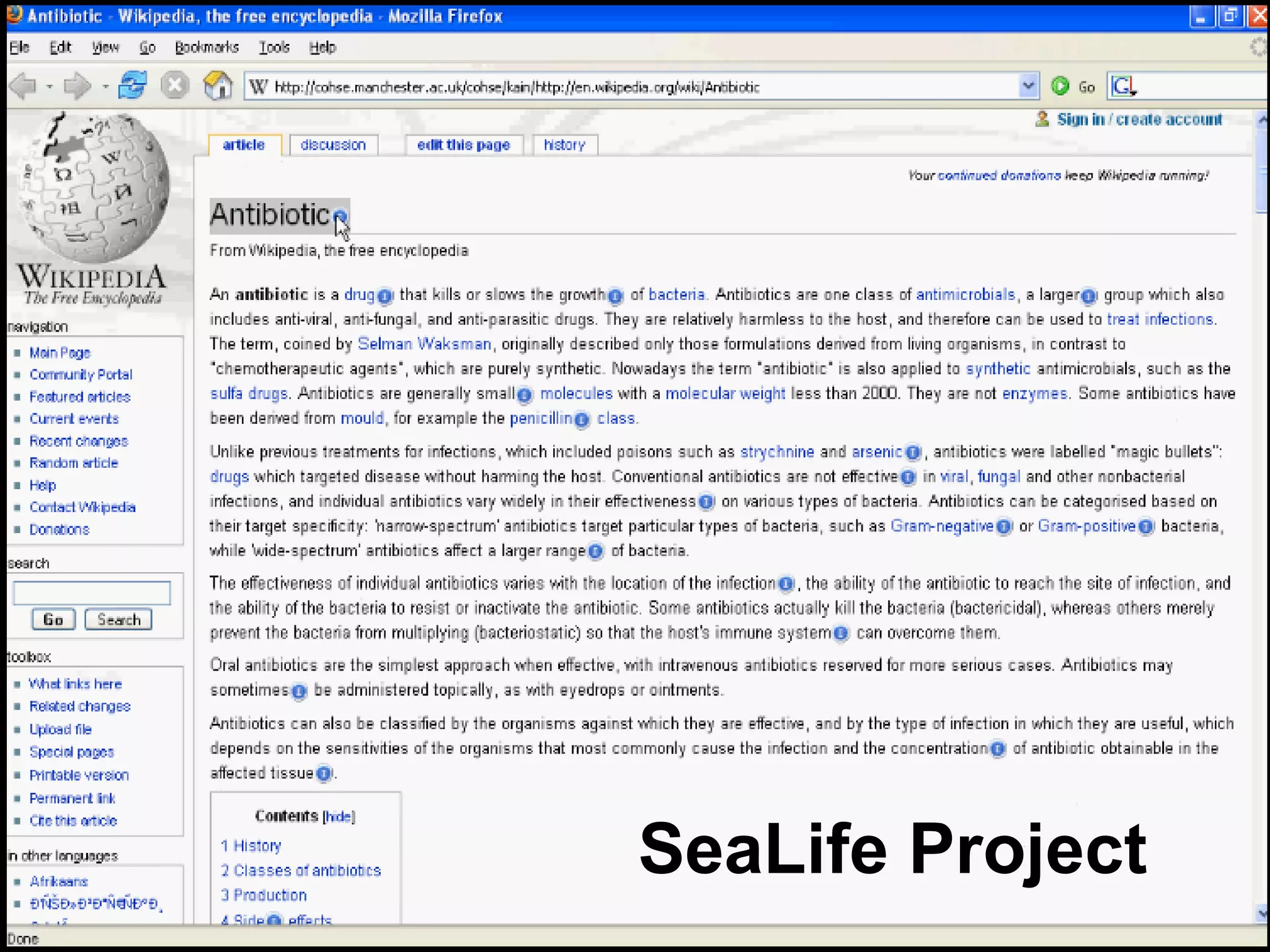Open the File menu
Viewport: 1270px width, 952px height.
coord(19,47)
